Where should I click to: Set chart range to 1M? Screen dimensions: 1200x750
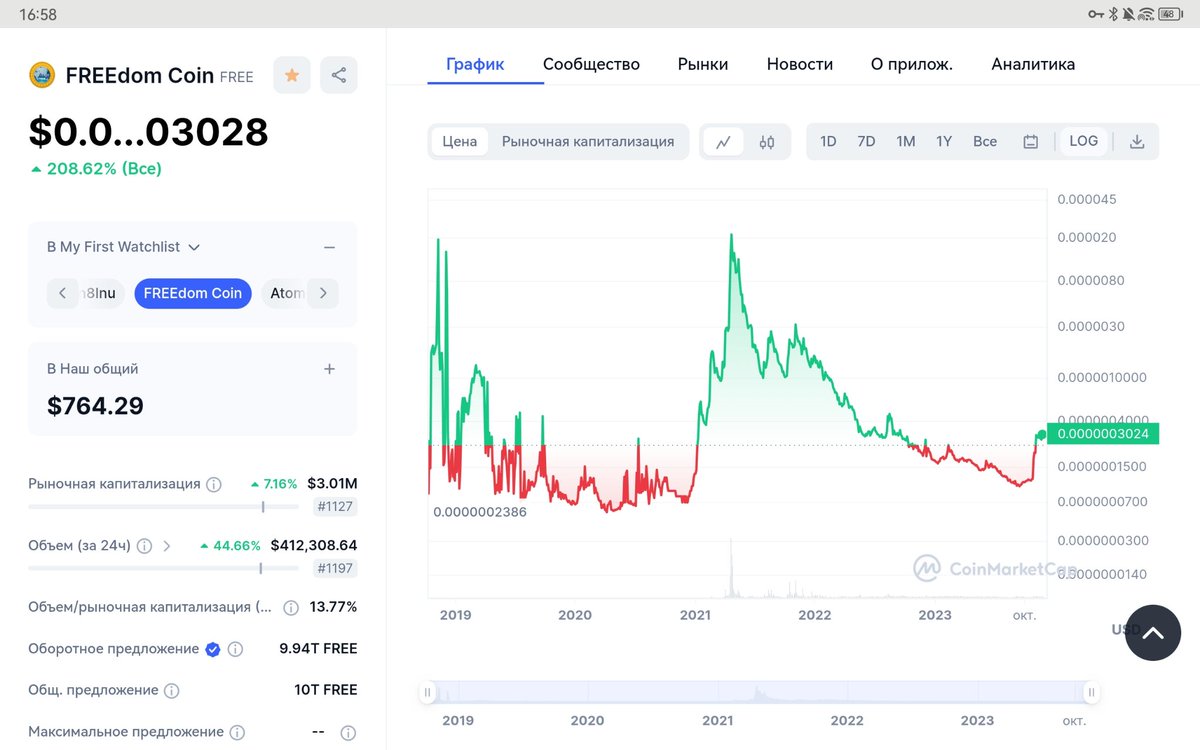click(906, 142)
